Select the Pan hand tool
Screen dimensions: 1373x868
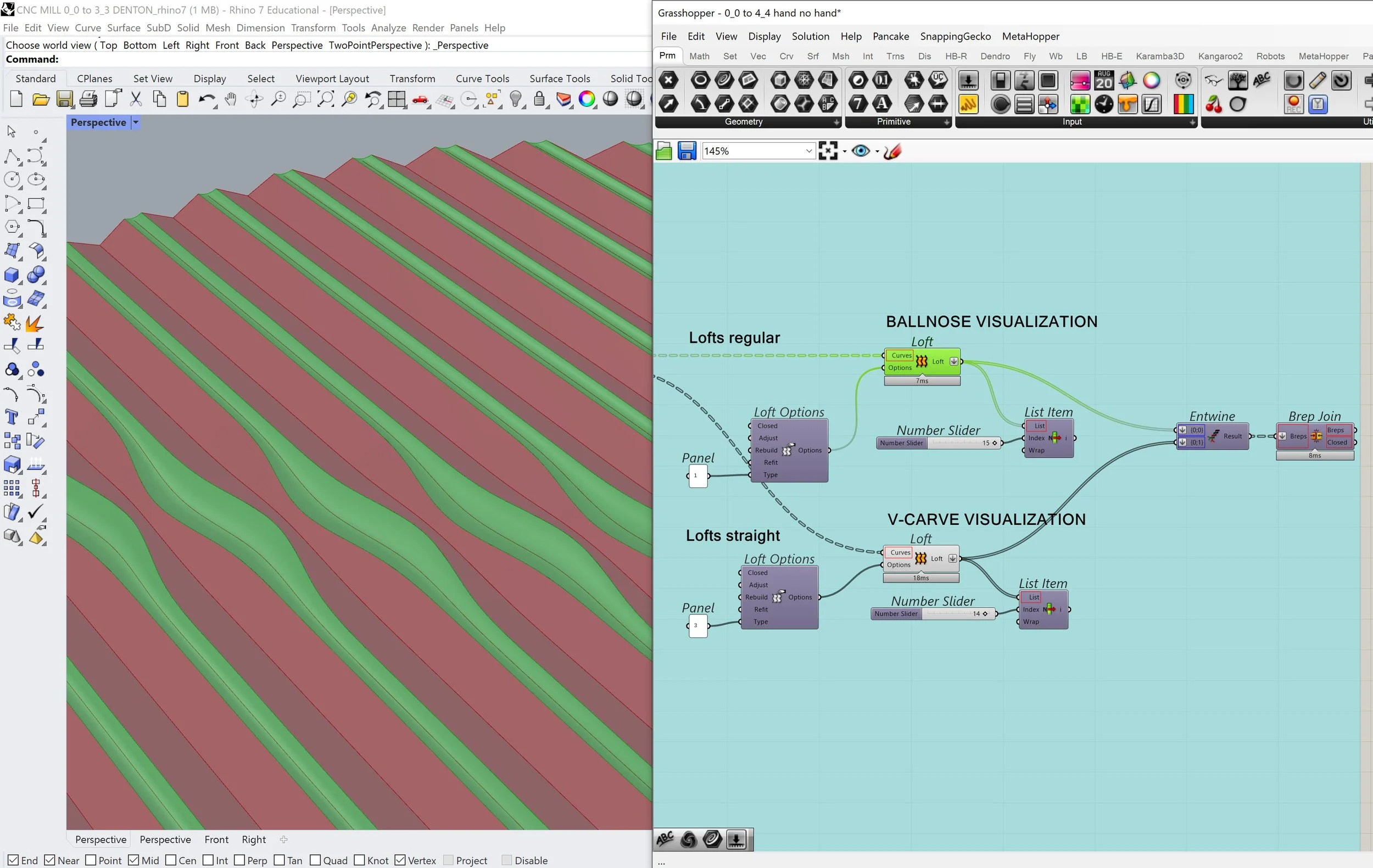coord(230,100)
